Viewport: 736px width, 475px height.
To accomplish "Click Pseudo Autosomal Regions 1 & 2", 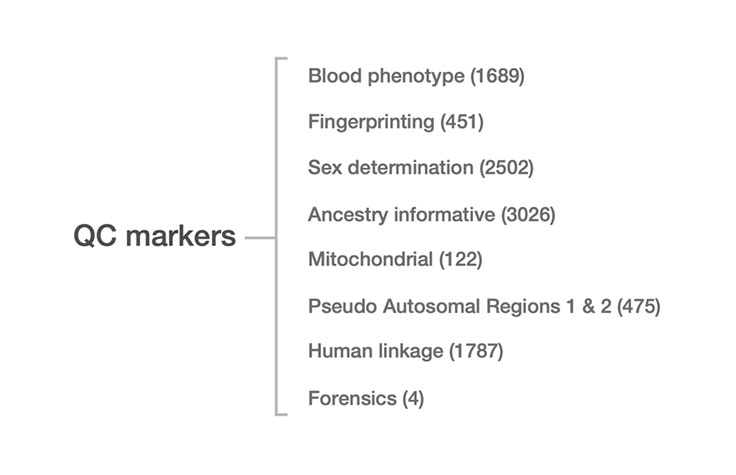I will [x=461, y=306].
